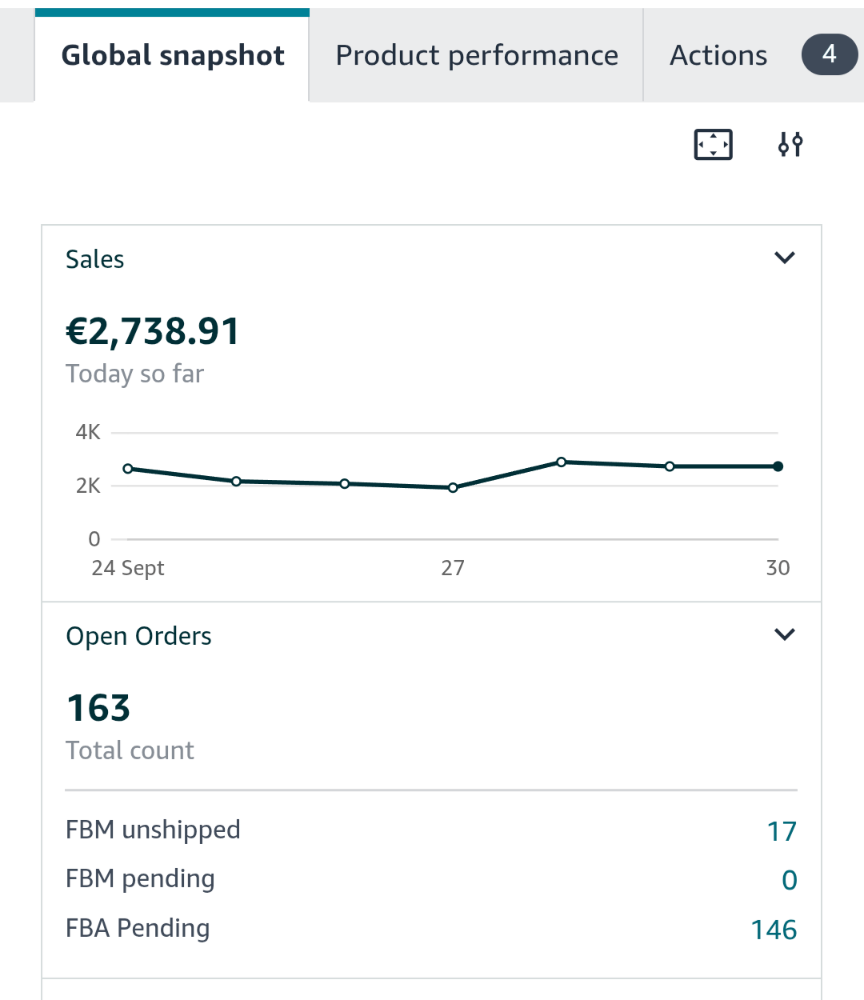Switch to the Product performance tab
This screenshot has width=864, height=1000.
pos(477,55)
